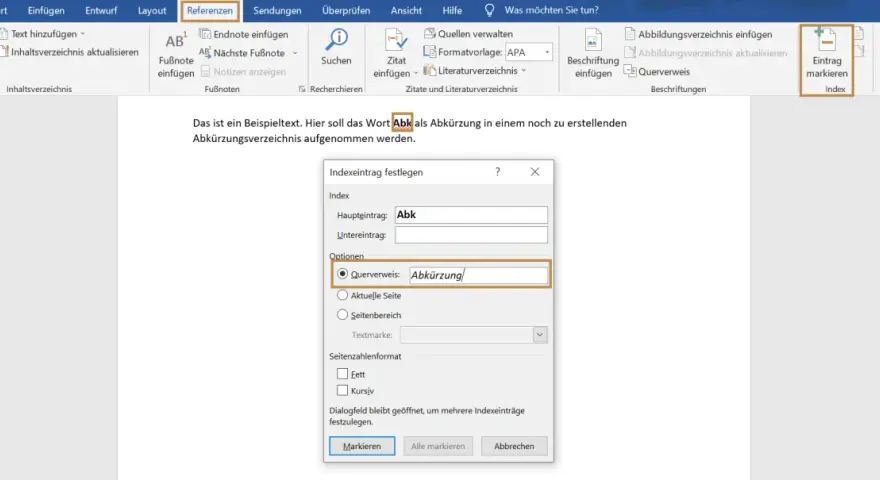Click the Literaturverzeichnis icon
Screen dimensions: 880x480
429,71
